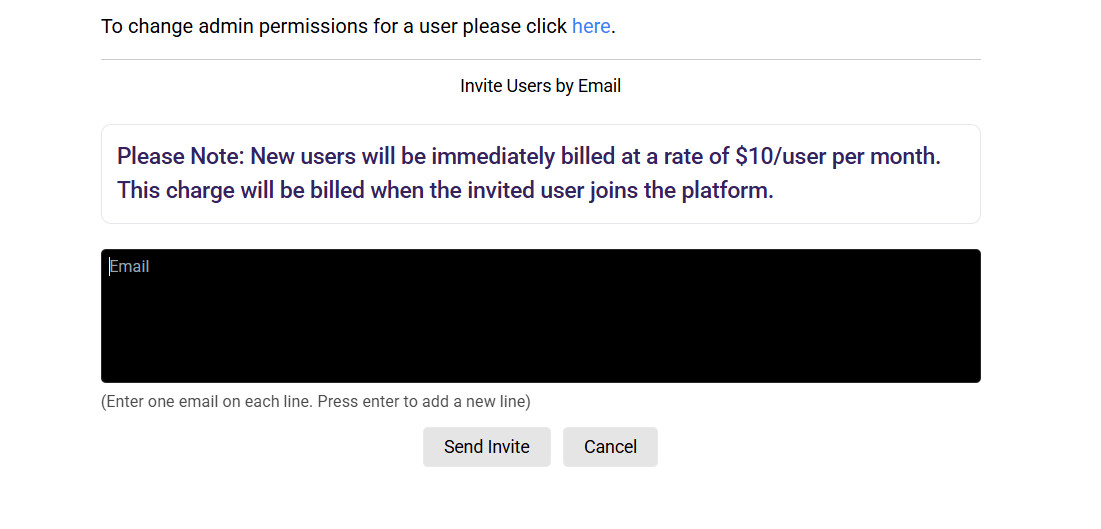The width and height of the screenshot is (1101, 529).
Task: Click the "invited user joins the platform" phrase
Action: pyautogui.click(x=620, y=190)
